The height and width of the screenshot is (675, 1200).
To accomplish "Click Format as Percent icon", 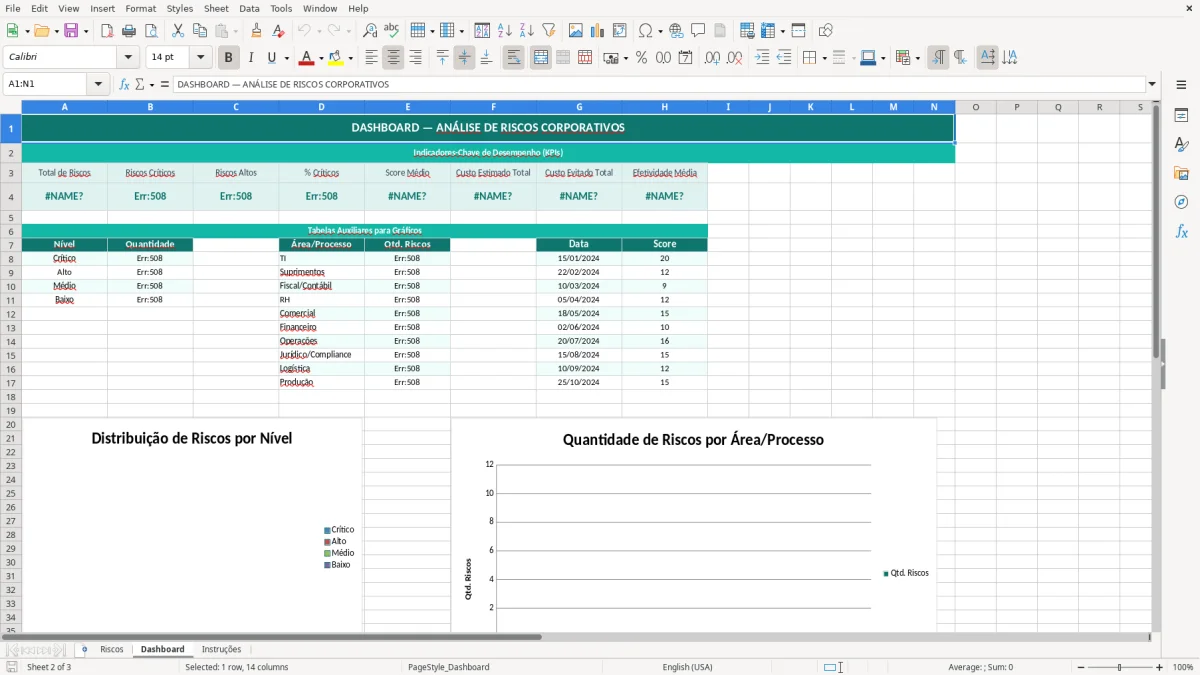I will pos(642,58).
